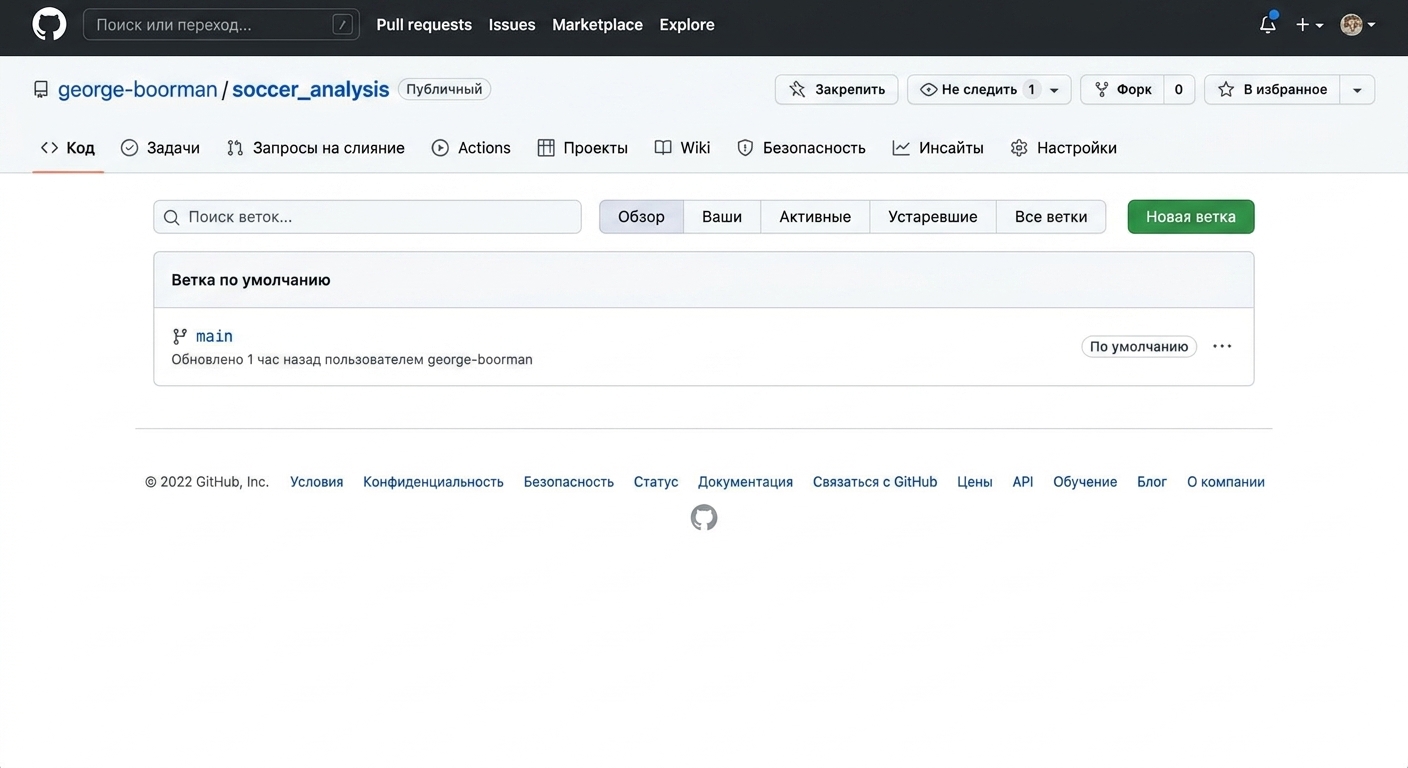Click the GitHub Octocat logo in header
The image size is (1408, 768).
[49, 24]
